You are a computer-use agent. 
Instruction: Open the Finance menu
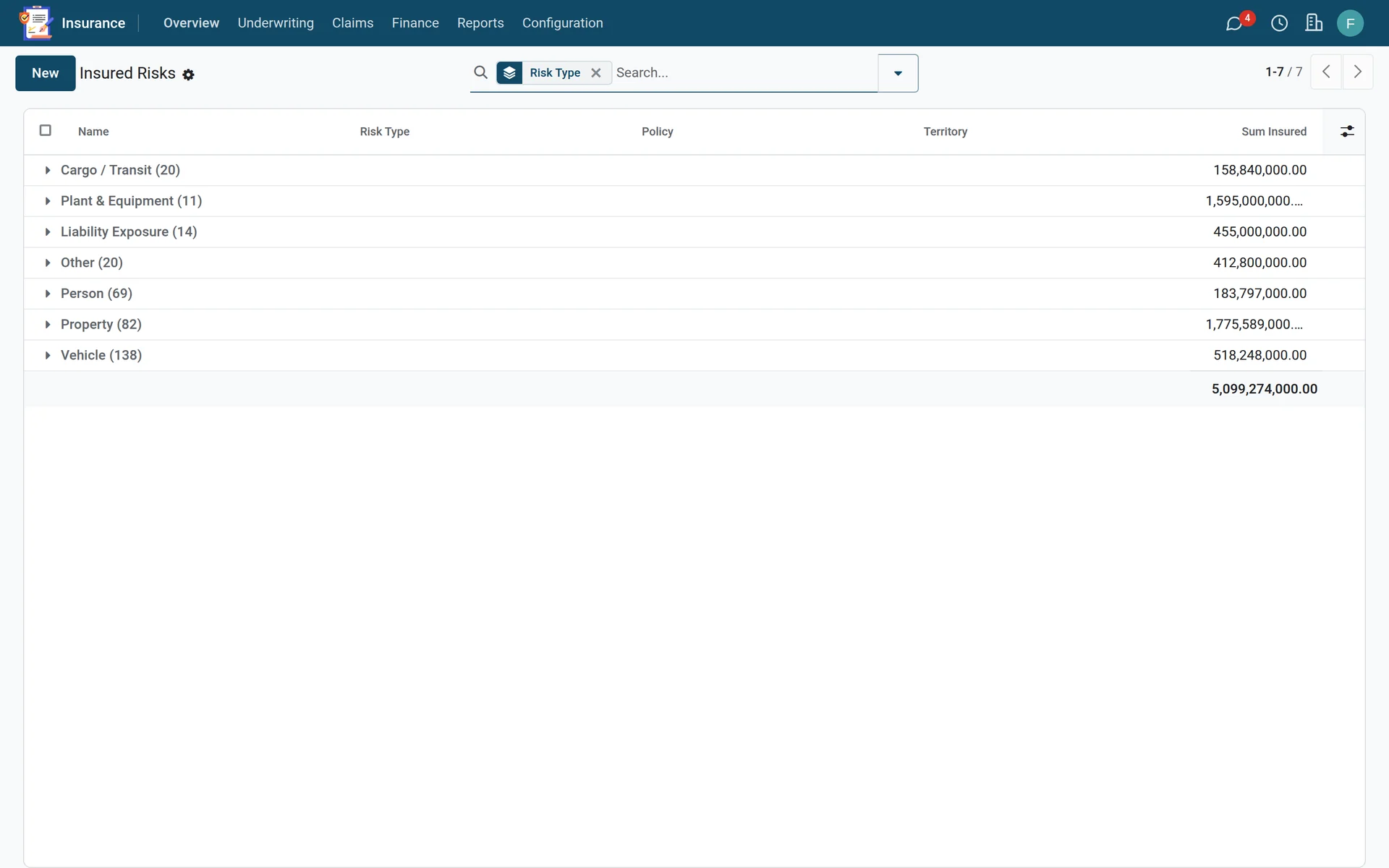pos(415,23)
